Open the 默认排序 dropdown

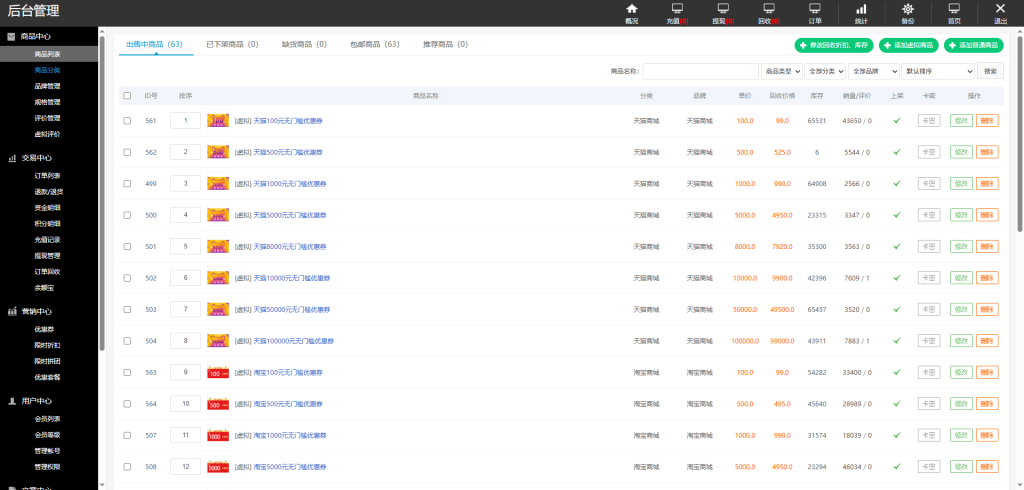938,71
